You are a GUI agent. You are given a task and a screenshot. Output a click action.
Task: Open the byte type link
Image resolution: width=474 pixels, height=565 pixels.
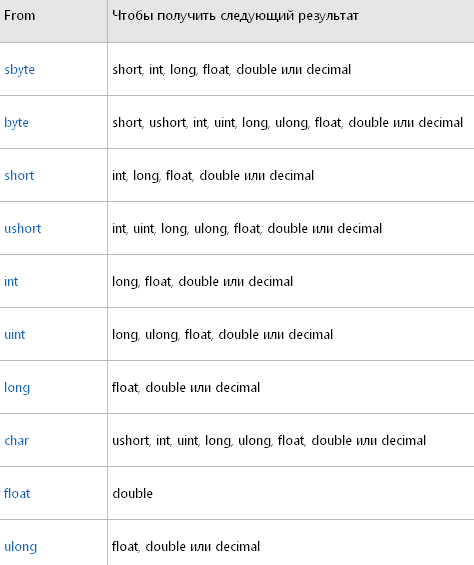pos(16,123)
